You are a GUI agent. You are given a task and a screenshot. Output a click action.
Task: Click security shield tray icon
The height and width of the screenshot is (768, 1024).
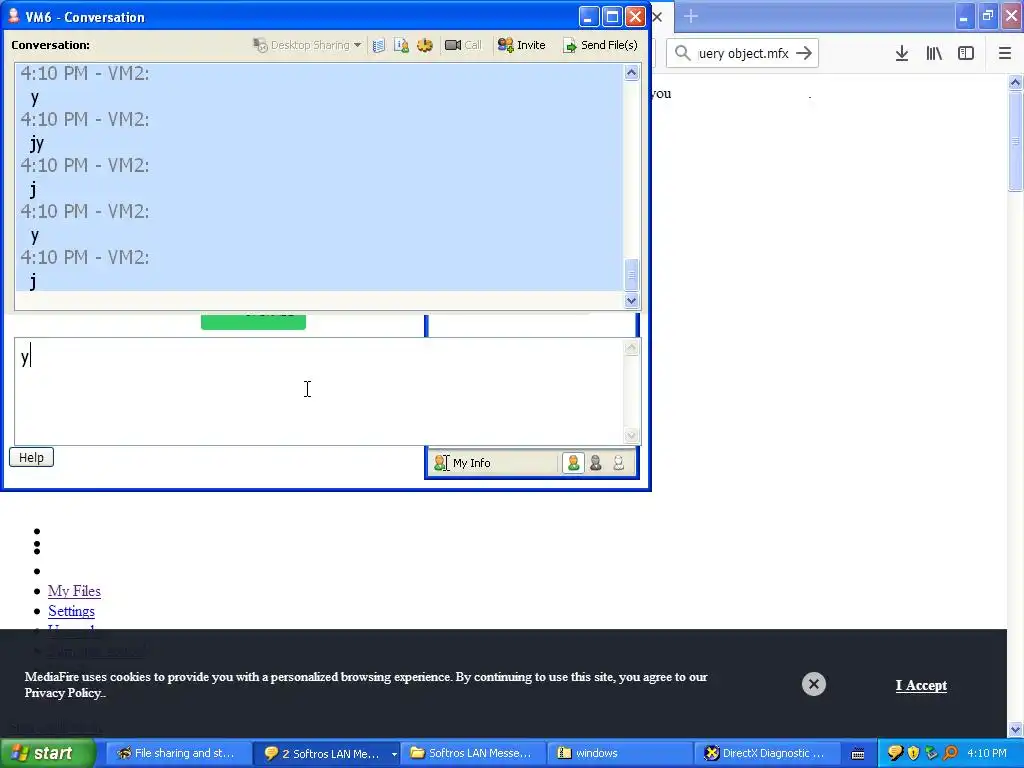click(914, 753)
